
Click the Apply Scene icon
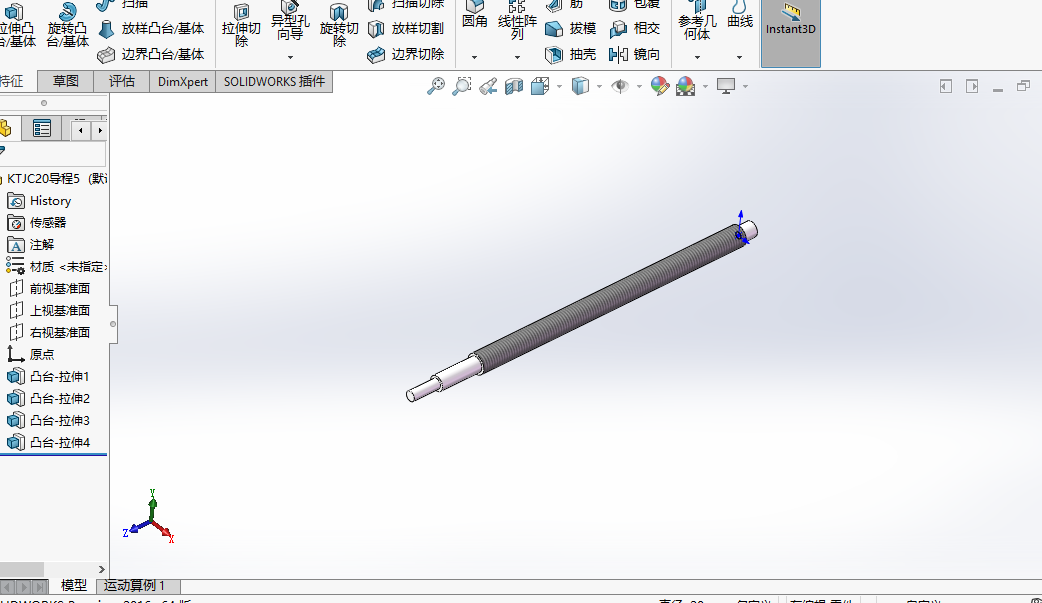click(x=685, y=86)
